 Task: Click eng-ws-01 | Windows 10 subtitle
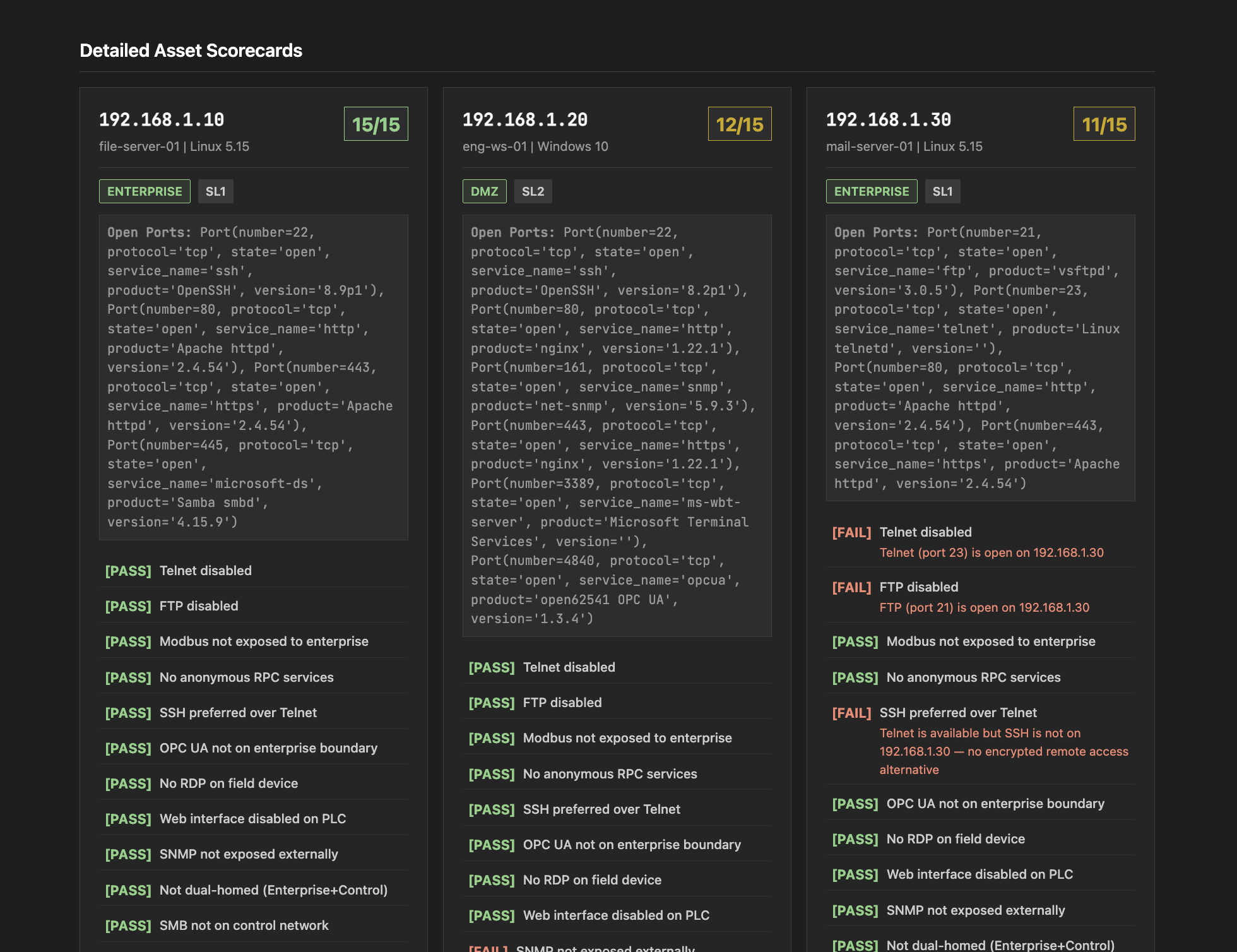535,146
